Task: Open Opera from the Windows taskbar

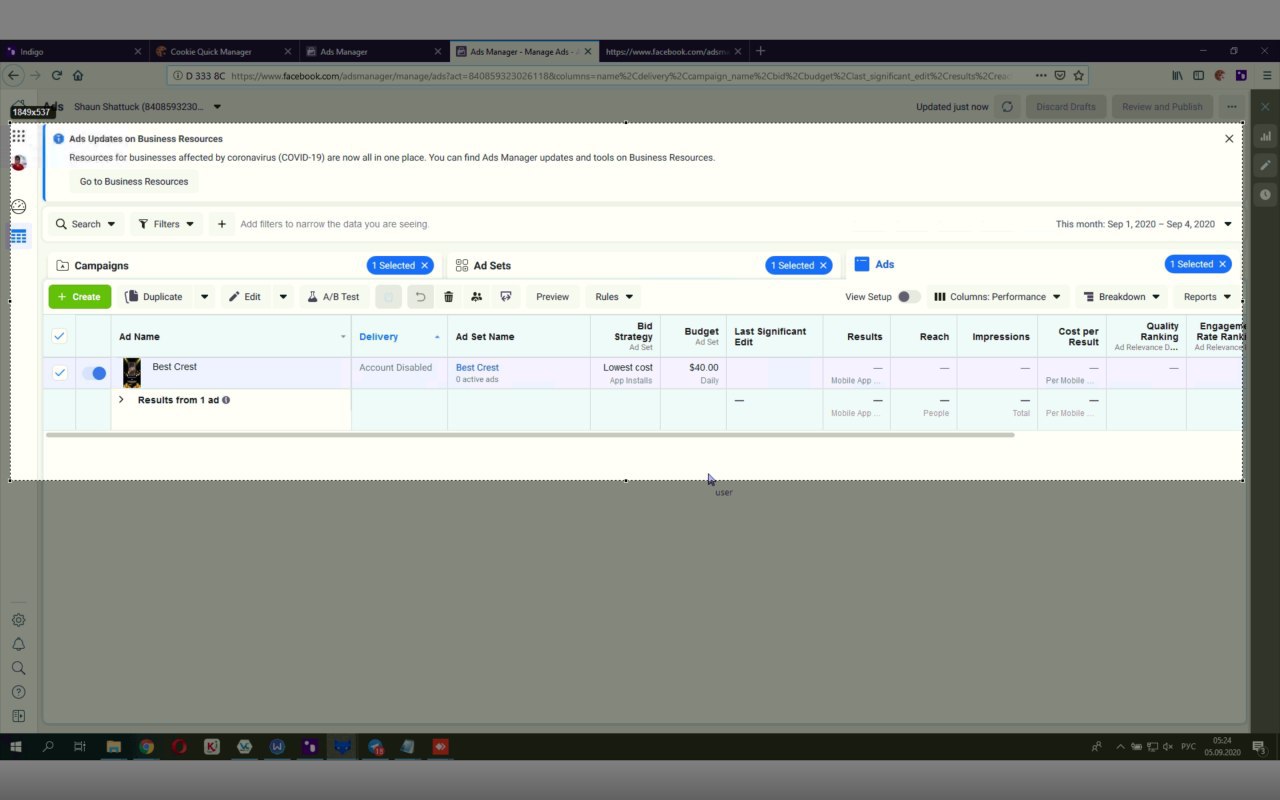Action: click(179, 747)
